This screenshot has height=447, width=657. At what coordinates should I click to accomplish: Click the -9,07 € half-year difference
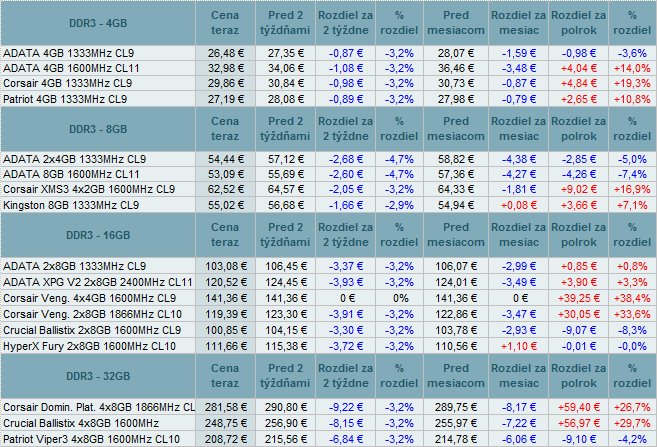point(579,330)
